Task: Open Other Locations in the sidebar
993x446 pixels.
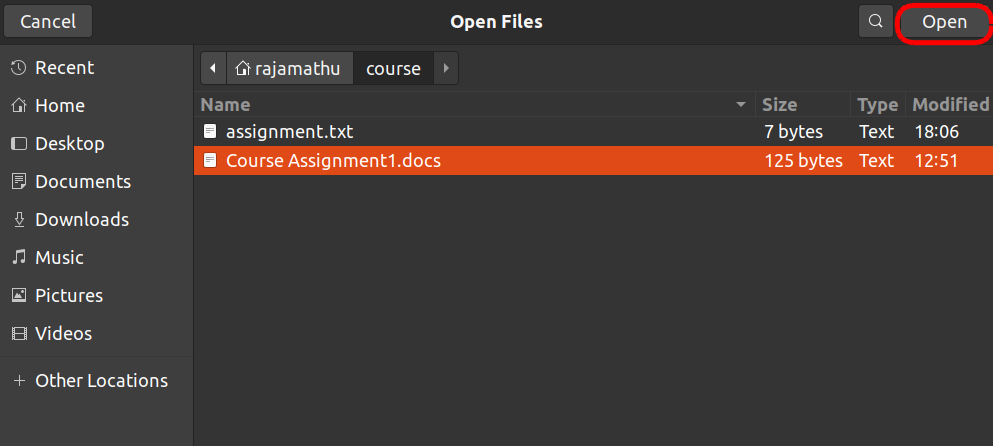Action: [x=100, y=381]
